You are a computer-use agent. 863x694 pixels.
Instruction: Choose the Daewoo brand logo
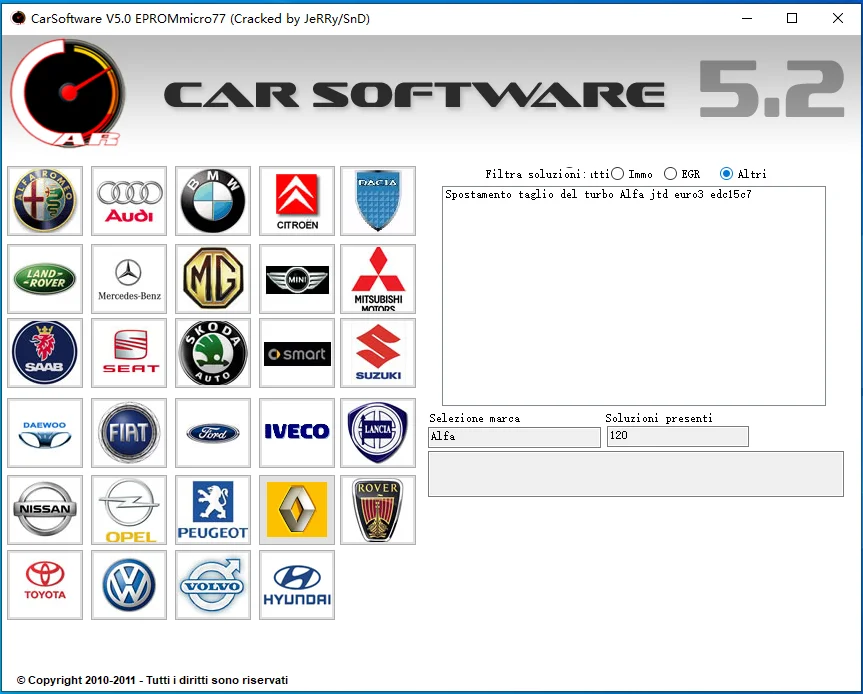tap(45, 433)
